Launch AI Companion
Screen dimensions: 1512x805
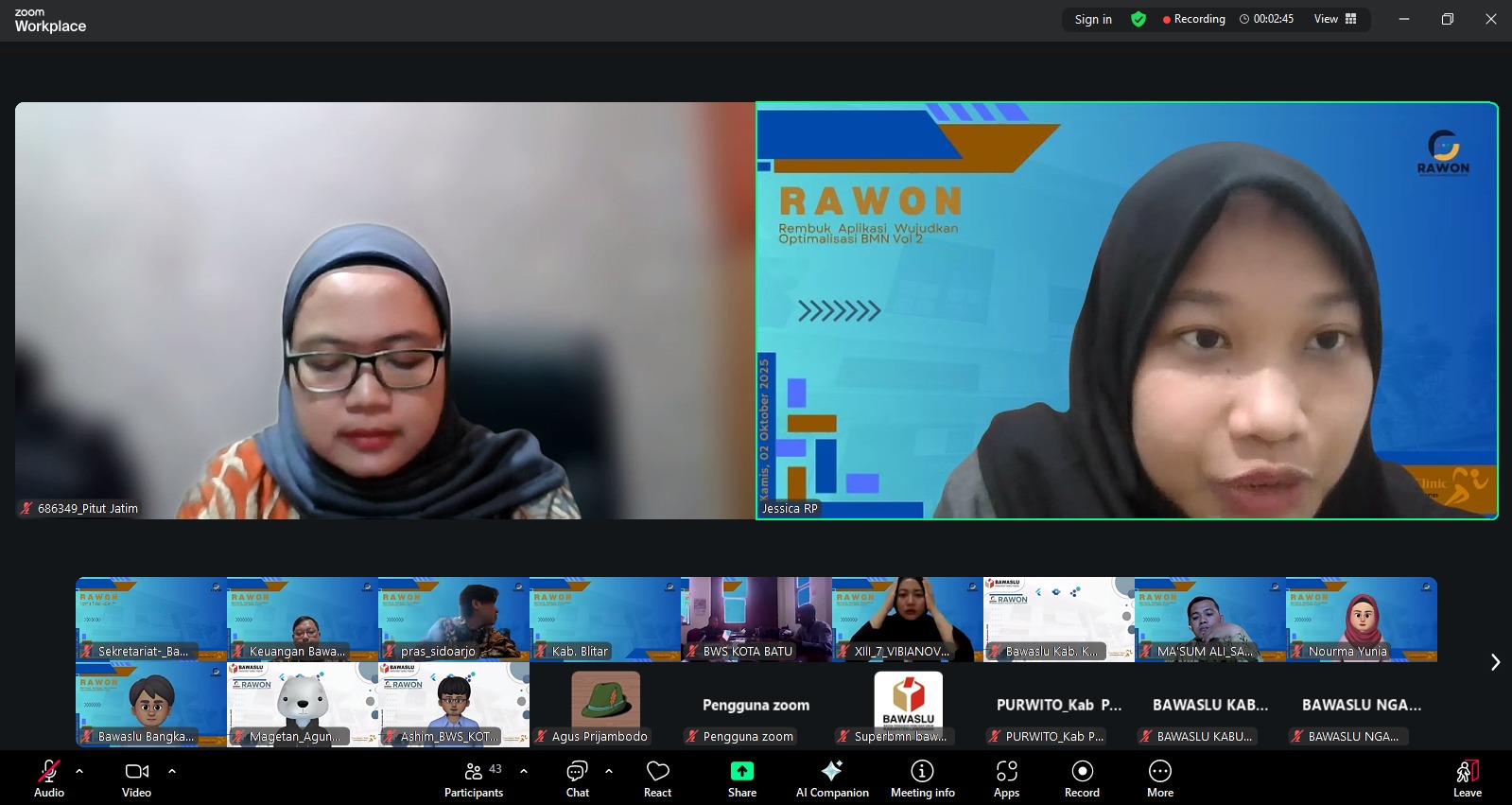(x=832, y=779)
